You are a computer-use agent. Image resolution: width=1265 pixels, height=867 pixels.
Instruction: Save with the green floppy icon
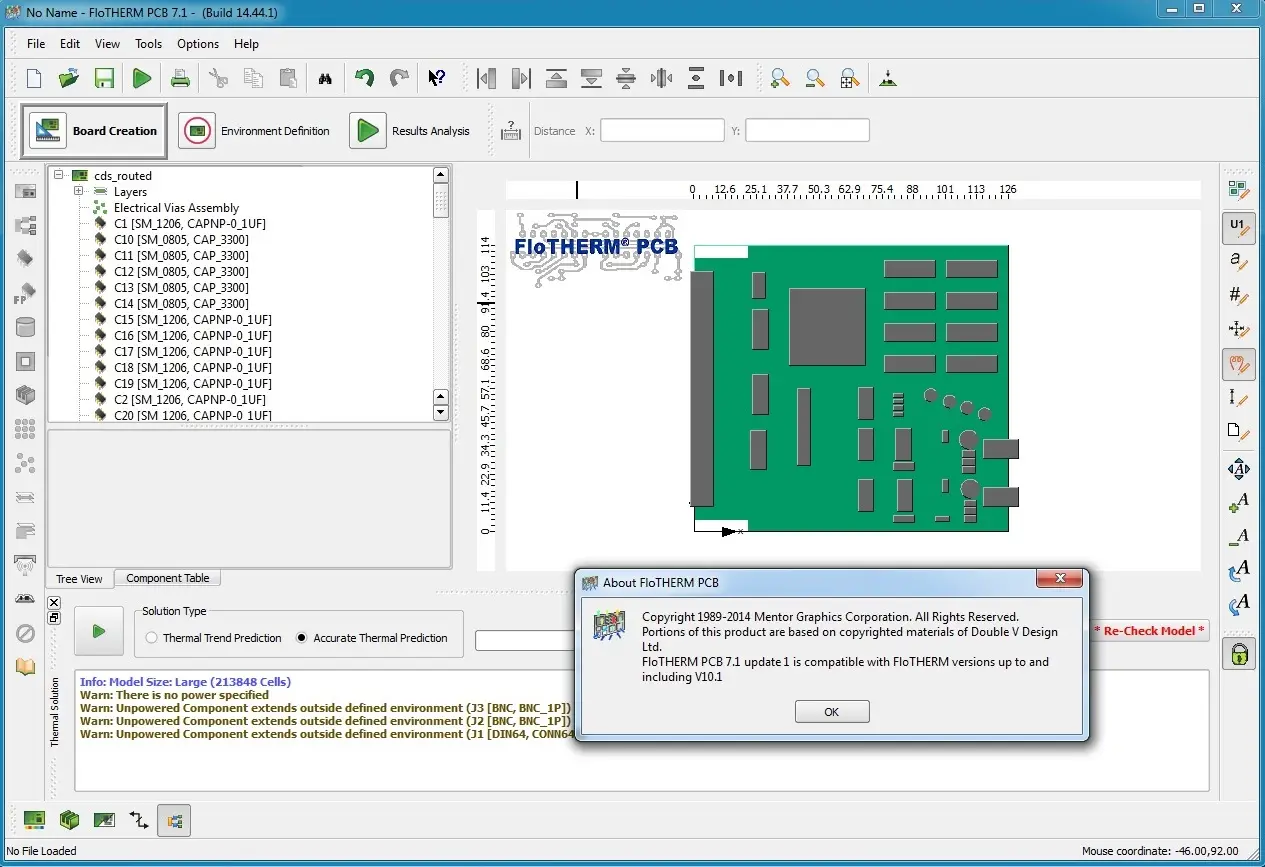click(104, 78)
